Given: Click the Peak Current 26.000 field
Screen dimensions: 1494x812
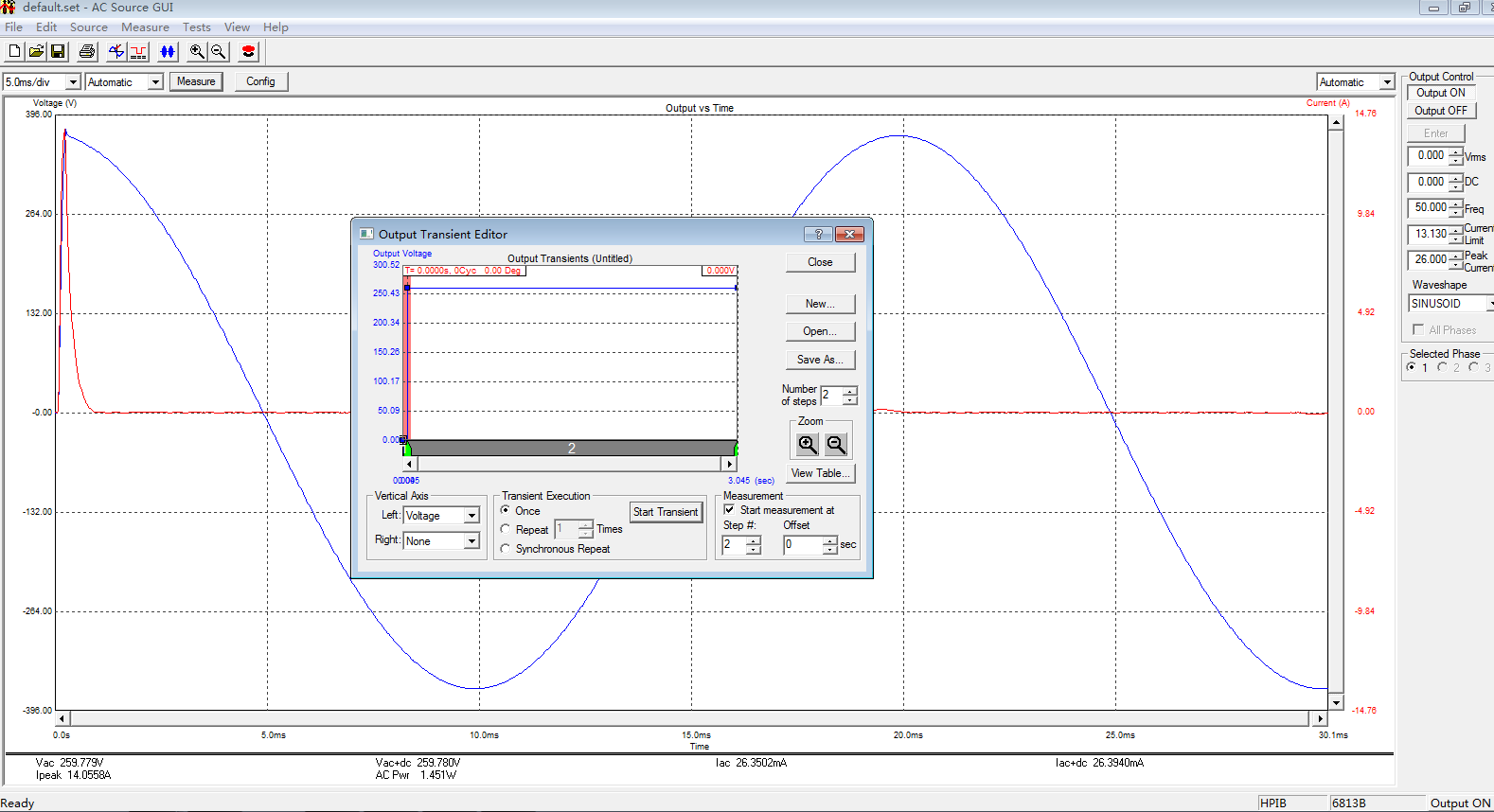Looking at the screenshot, I should (1428, 259).
